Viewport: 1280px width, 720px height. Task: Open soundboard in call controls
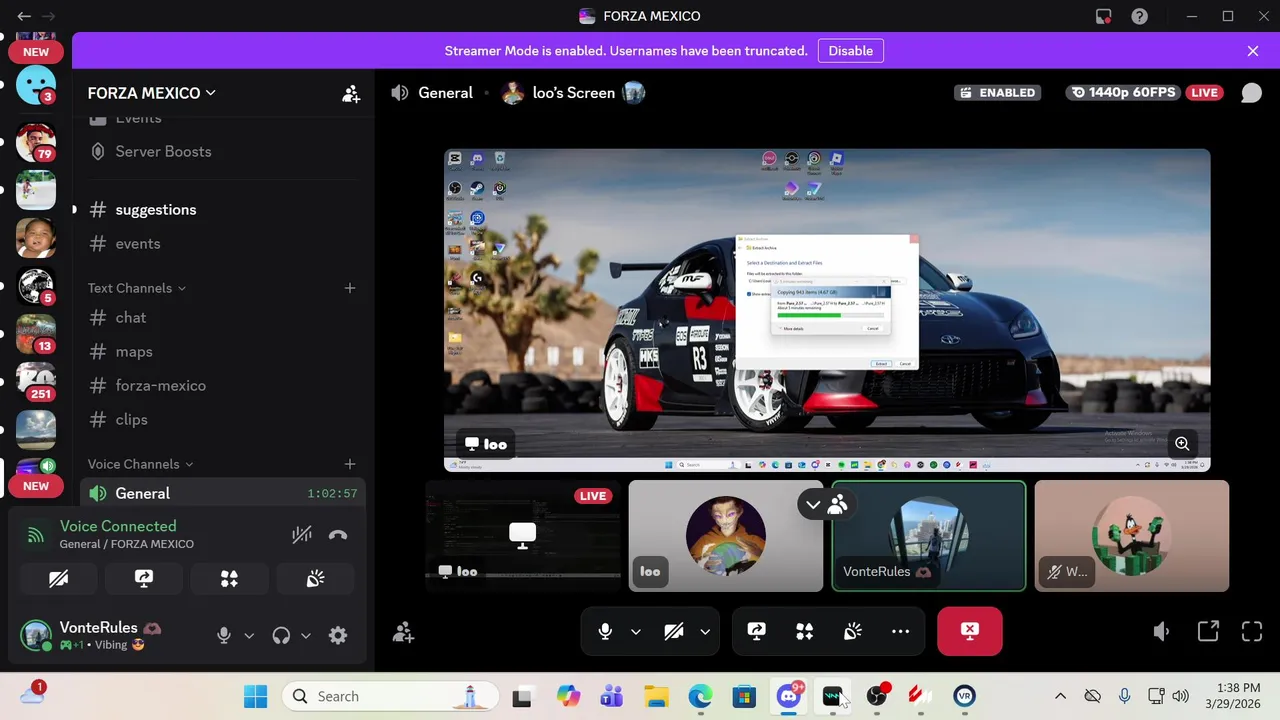pyautogui.click(x=852, y=631)
